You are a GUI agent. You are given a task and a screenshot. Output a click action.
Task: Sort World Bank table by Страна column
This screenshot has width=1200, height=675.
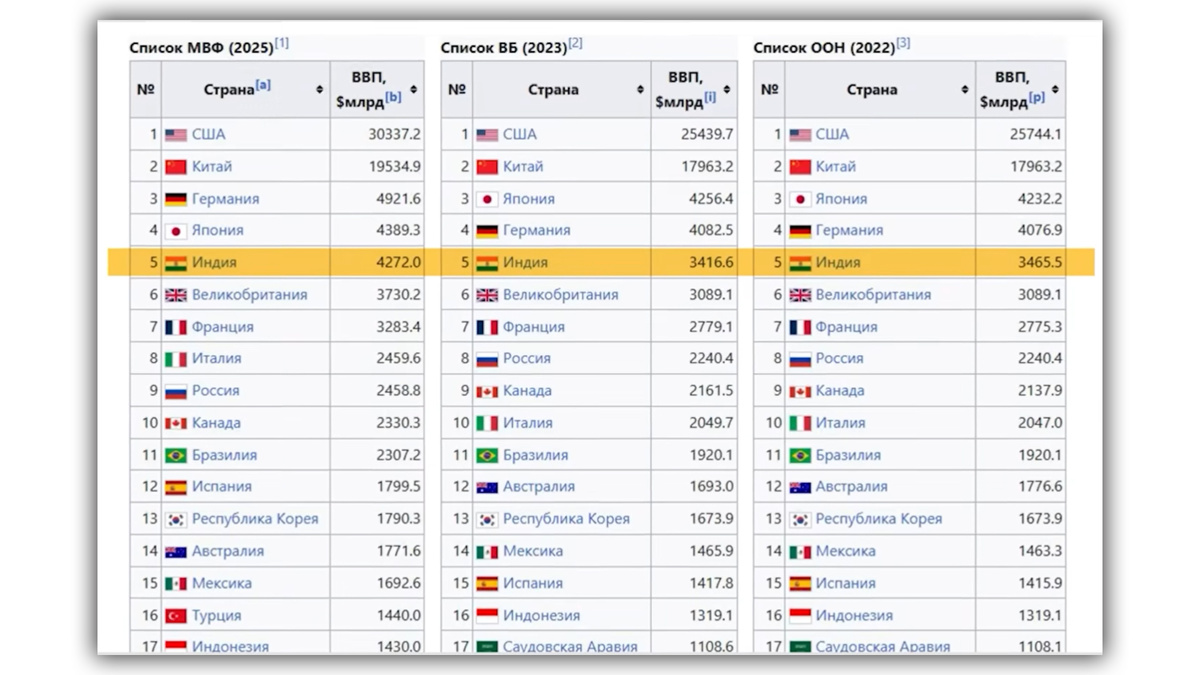640,90
